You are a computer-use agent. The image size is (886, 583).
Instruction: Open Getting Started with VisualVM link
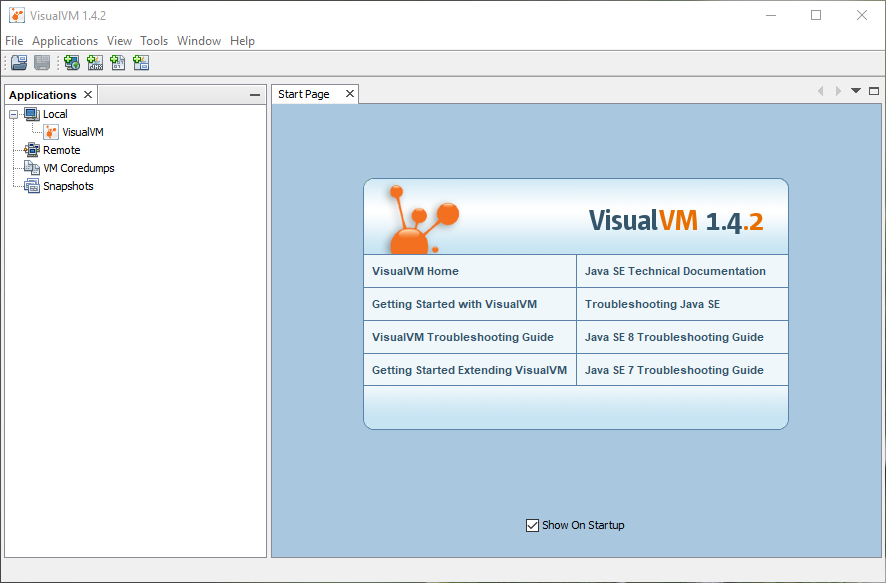pyautogui.click(x=454, y=304)
